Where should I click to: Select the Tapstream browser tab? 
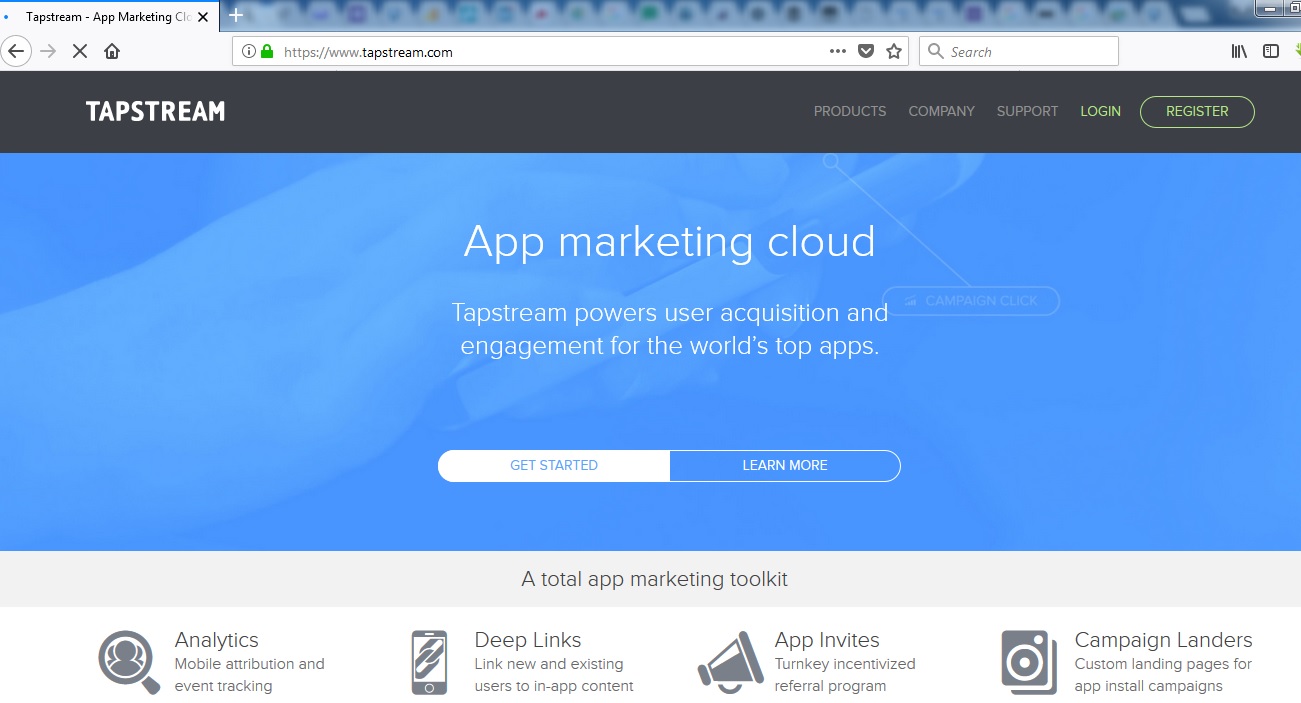pos(108,17)
